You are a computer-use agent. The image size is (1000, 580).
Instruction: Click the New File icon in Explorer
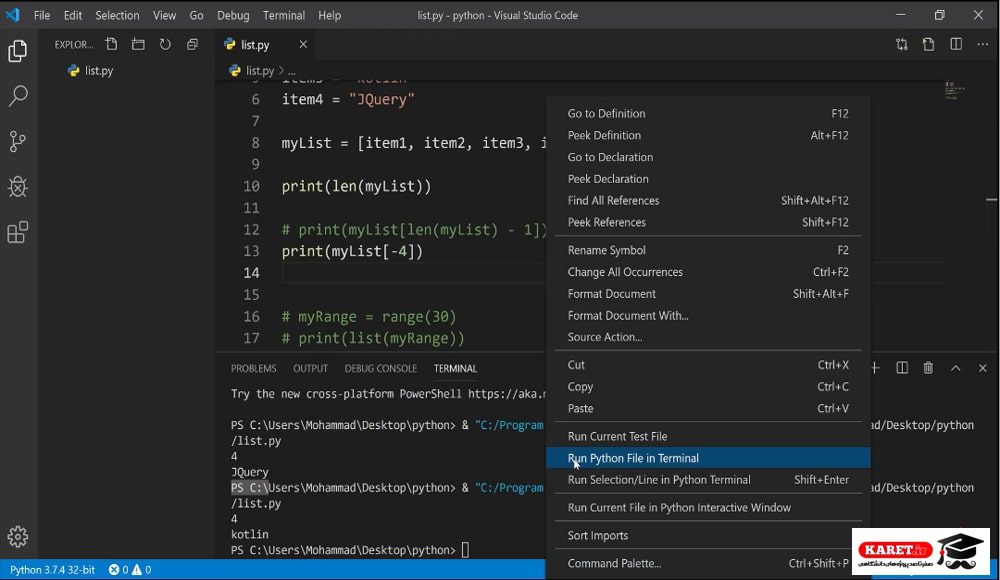tap(112, 44)
